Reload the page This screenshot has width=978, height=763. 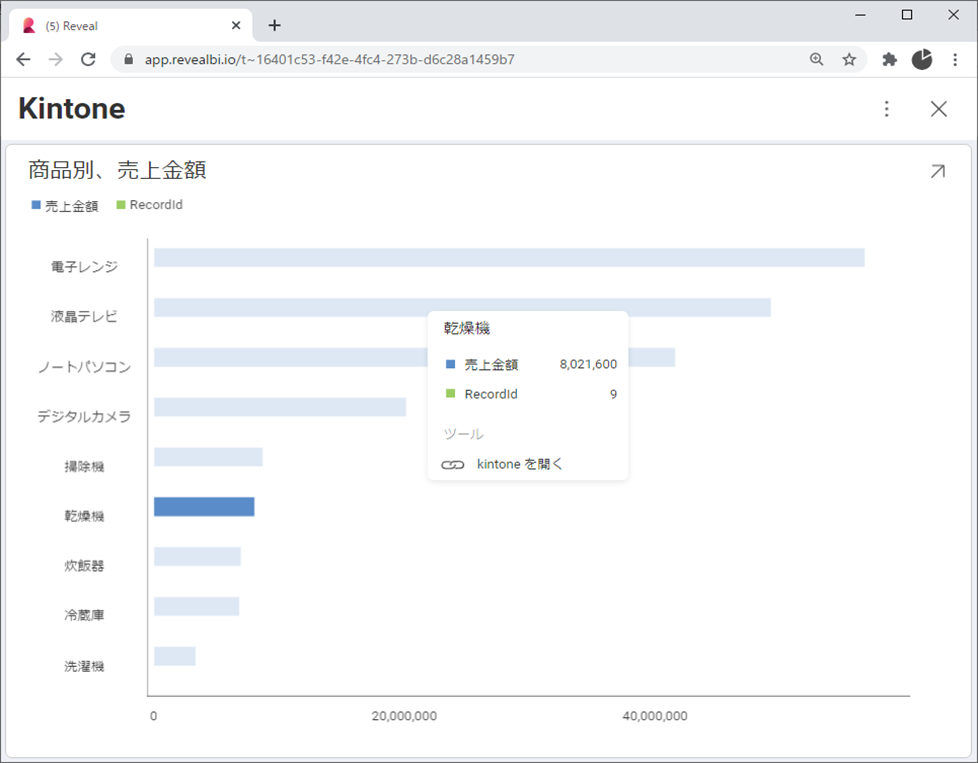point(88,59)
